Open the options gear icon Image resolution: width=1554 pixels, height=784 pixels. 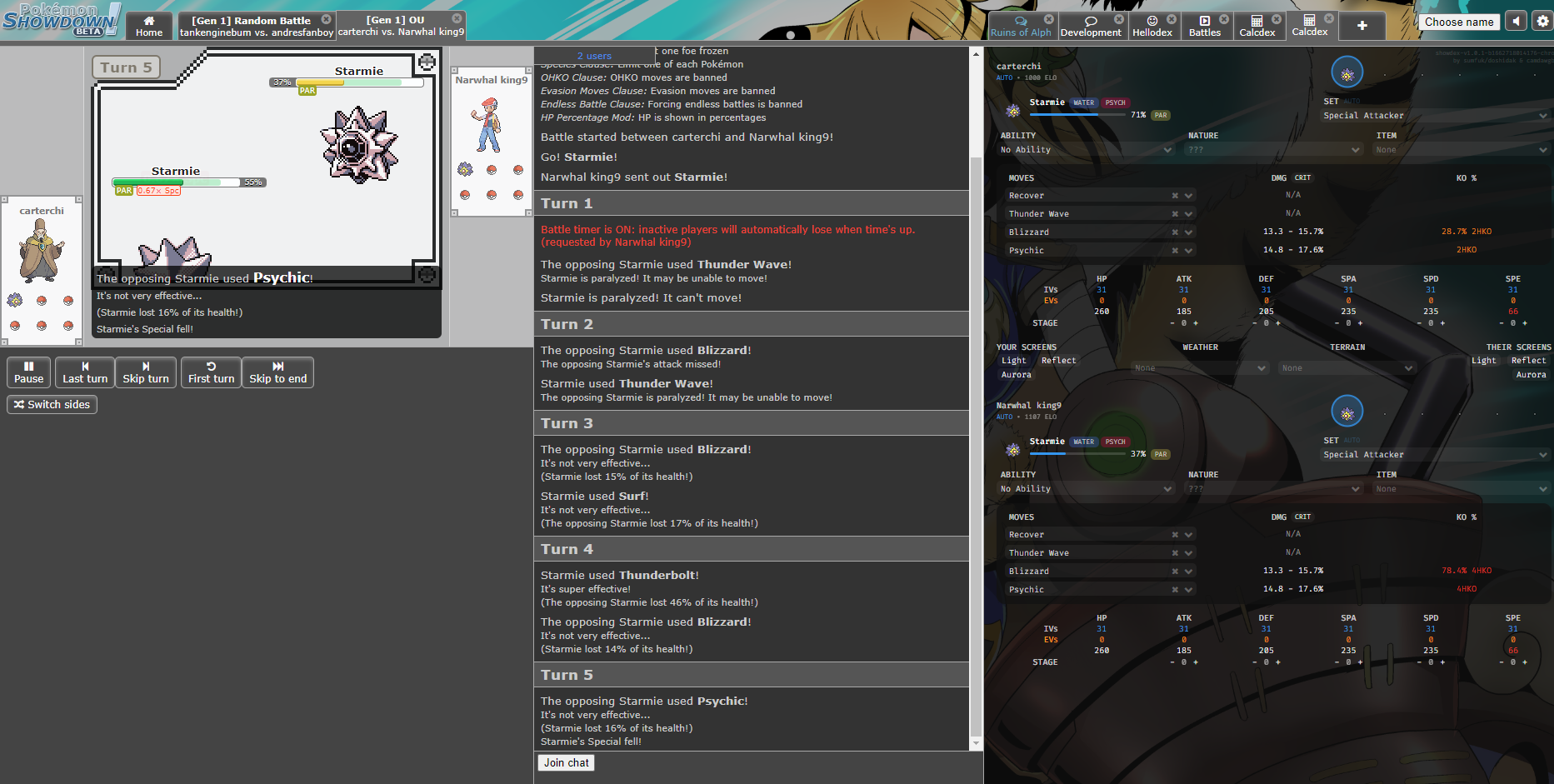[1542, 22]
